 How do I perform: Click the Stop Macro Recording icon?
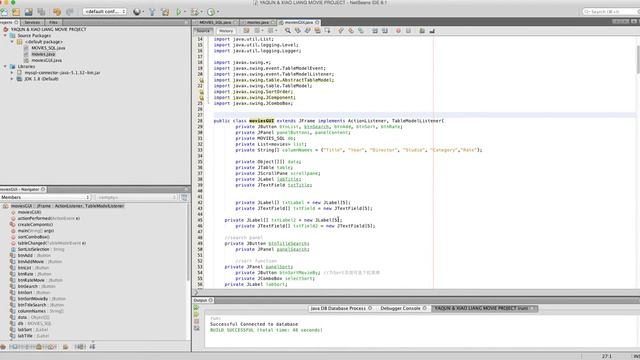(x=408, y=31)
